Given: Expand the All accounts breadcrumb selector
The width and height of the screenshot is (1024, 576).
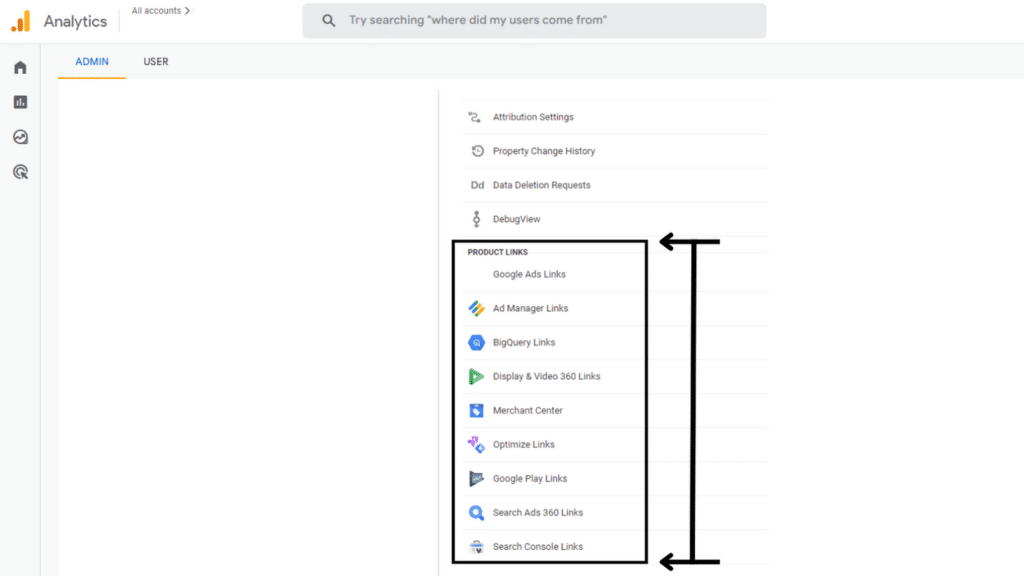Looking at the screenshot, I should point(158,10).
